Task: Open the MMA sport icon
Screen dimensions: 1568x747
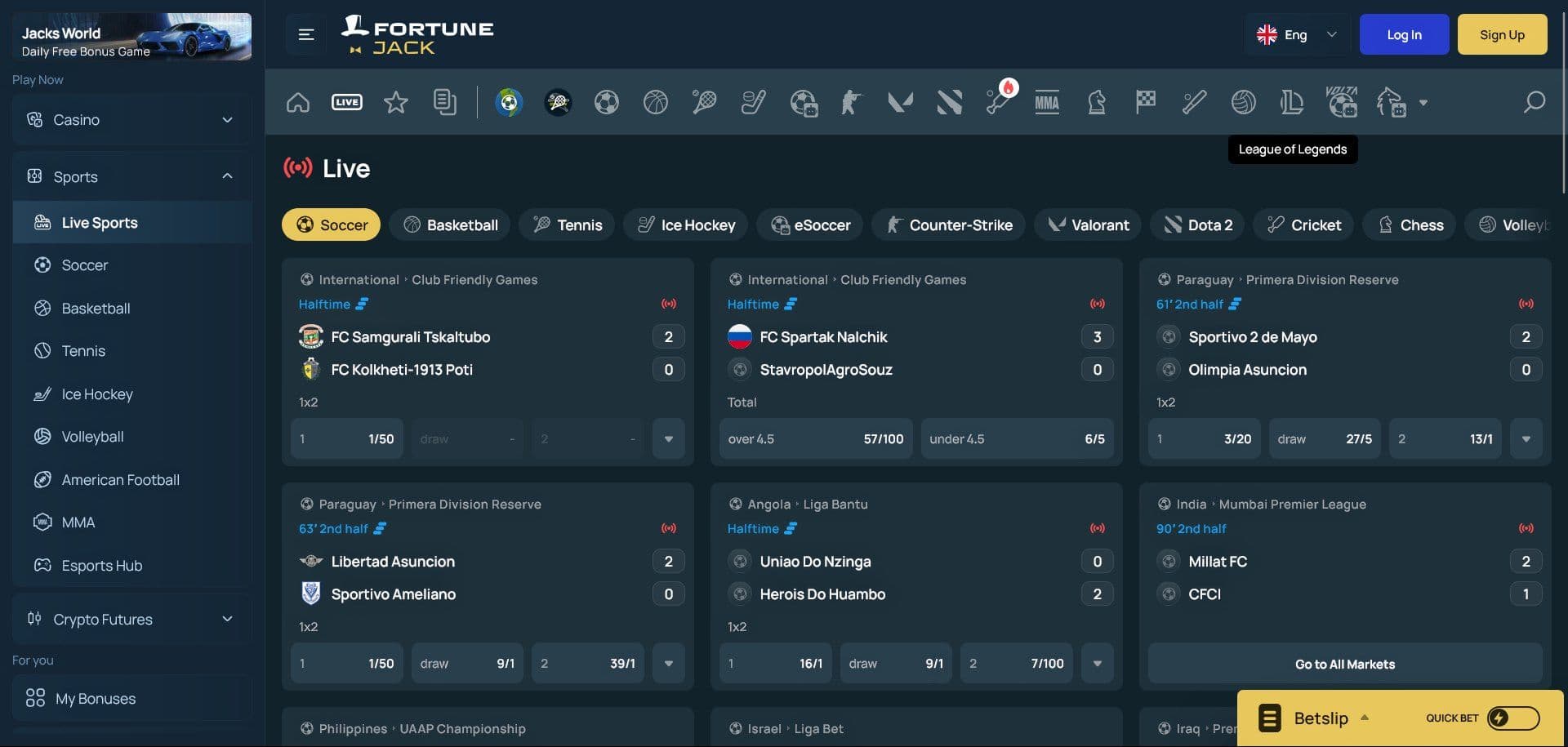Action: click(x=1047, y=102)
